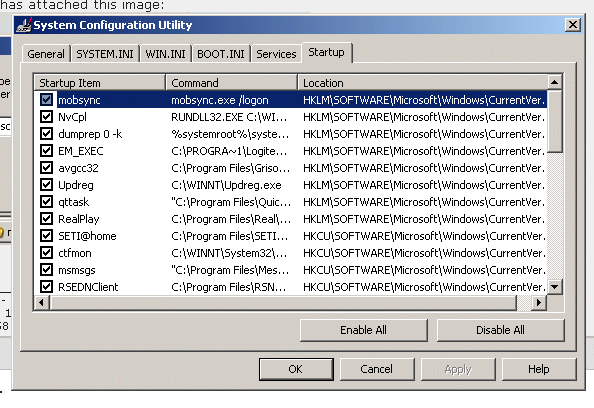Click the 'C:\PROGRA~1\Logite...' command cell
Screen dimensions: 594x408
229,151
